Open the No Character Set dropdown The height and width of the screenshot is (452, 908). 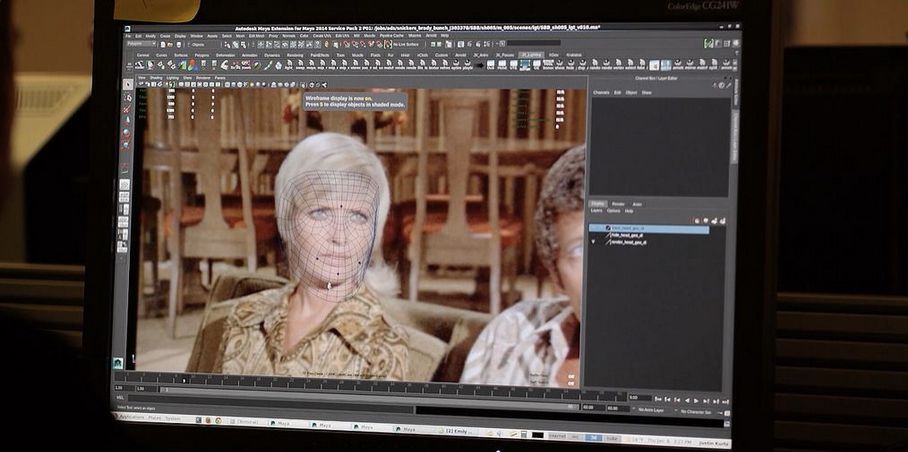tap(695, 411)
